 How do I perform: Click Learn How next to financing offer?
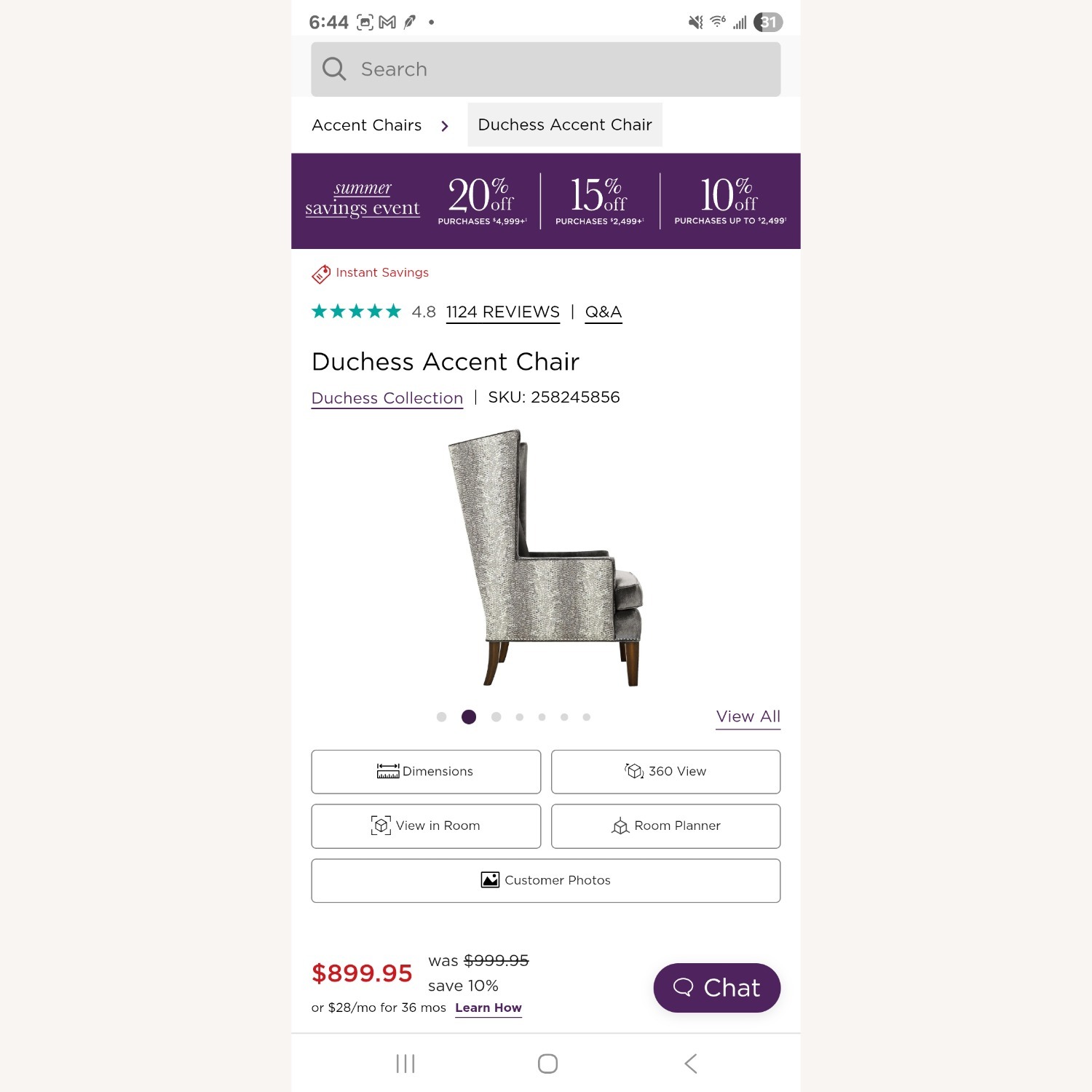pyautogui.click(x=488, y=1008)
